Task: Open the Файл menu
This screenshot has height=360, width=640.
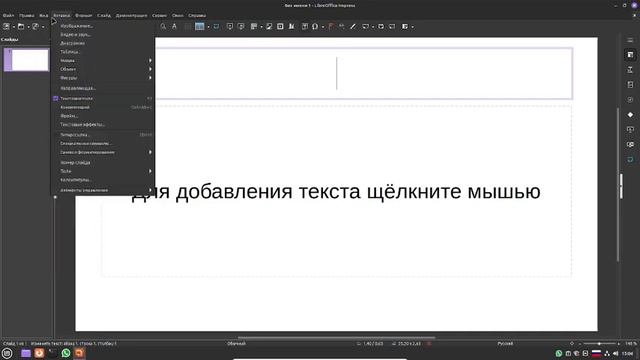Action: point(8,16)
